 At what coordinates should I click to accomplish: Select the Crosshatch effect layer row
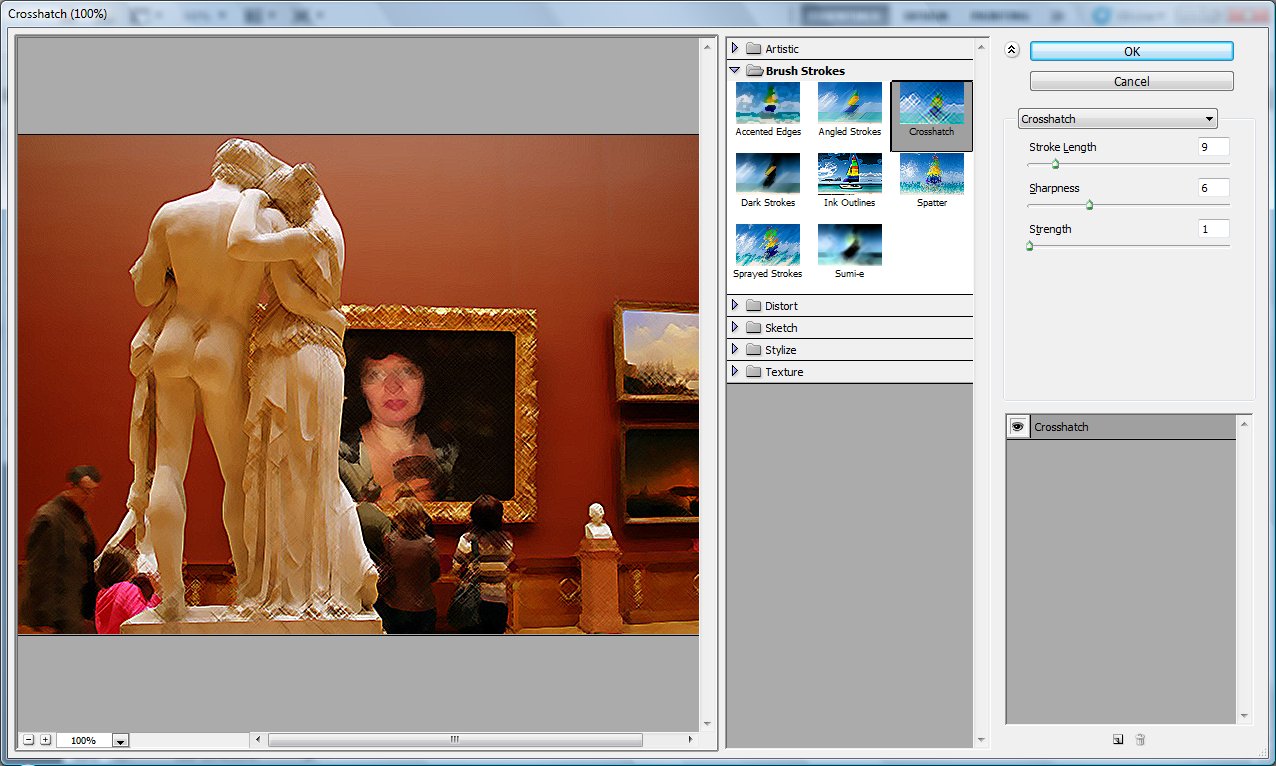click(1121, 427)
